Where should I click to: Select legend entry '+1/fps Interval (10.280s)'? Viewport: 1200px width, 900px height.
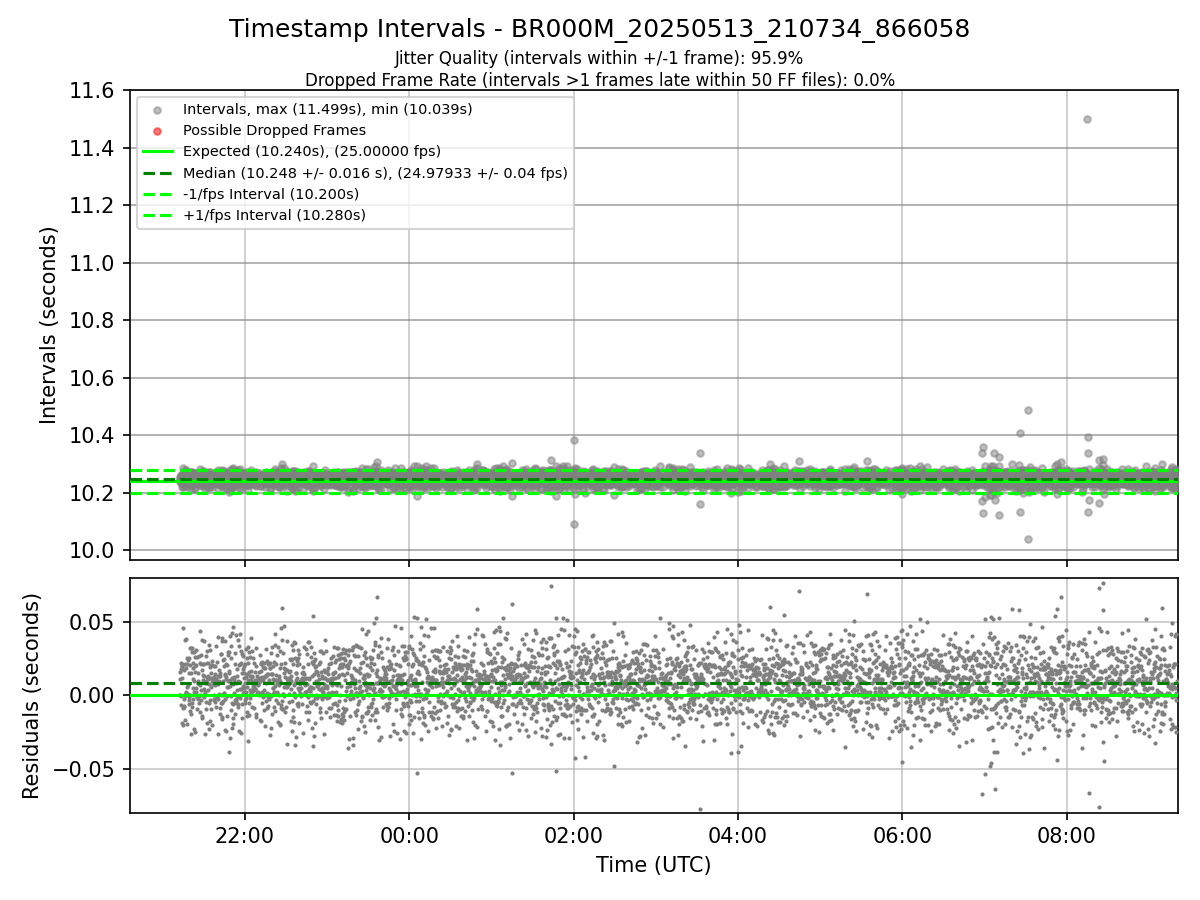point(274,215)
